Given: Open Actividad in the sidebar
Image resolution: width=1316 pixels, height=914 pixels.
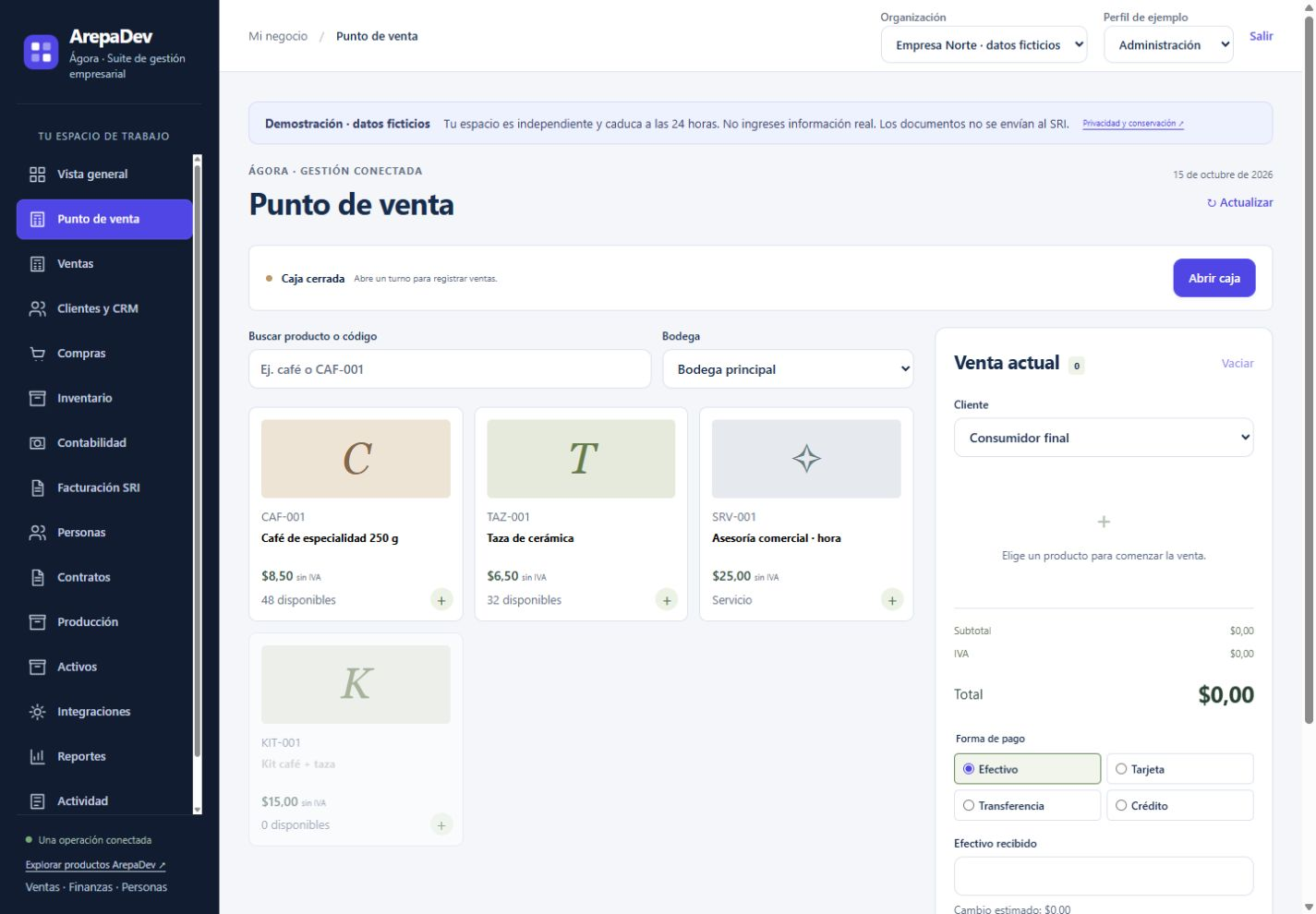Looking at the screenshot, I should click(104, 801).
